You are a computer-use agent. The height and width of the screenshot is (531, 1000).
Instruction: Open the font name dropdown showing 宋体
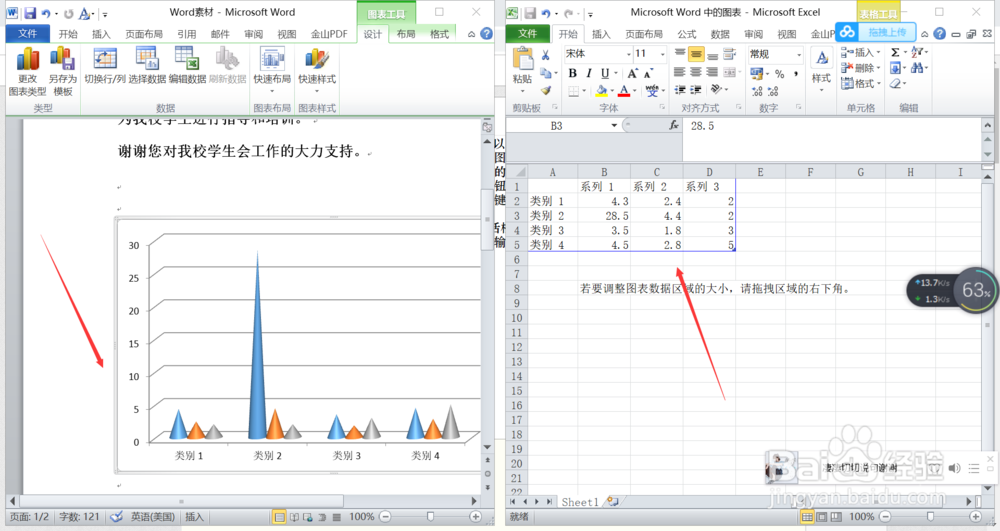pos(628,54)
